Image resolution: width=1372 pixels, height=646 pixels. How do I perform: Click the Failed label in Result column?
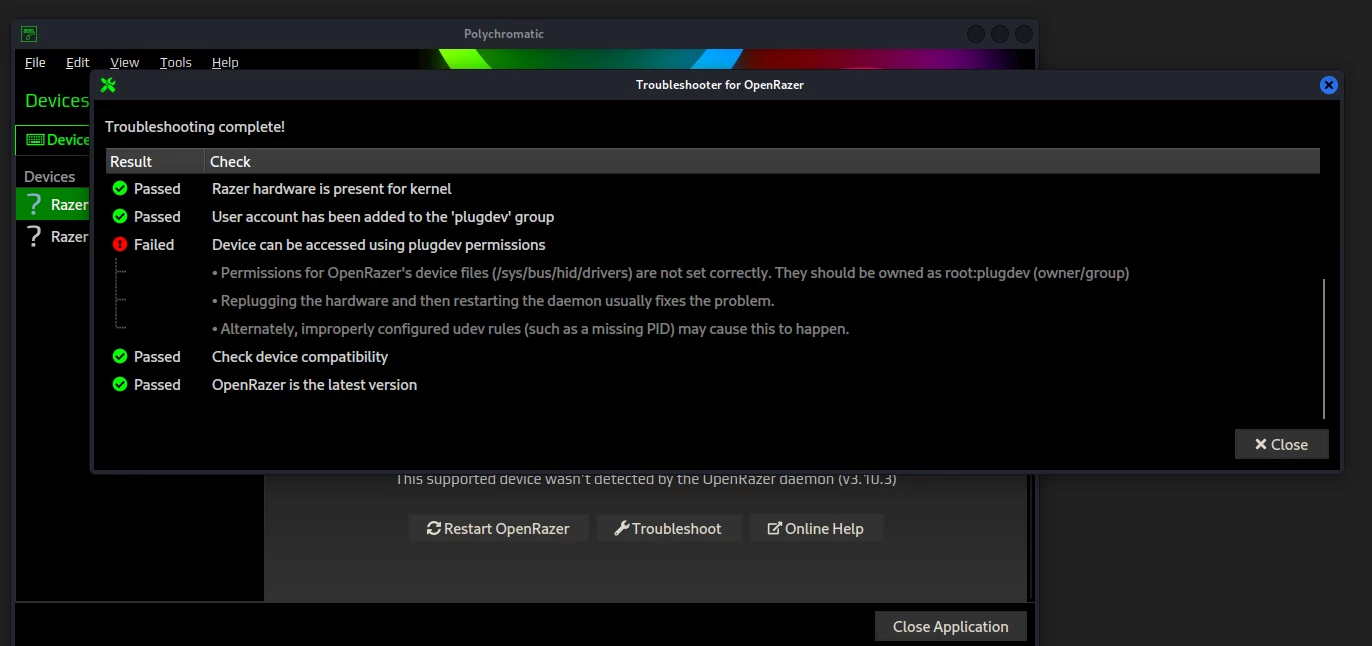154,244
